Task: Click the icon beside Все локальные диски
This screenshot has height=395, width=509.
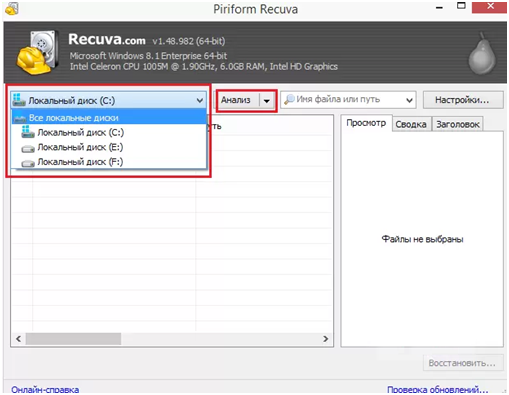Action: point(20,118)
